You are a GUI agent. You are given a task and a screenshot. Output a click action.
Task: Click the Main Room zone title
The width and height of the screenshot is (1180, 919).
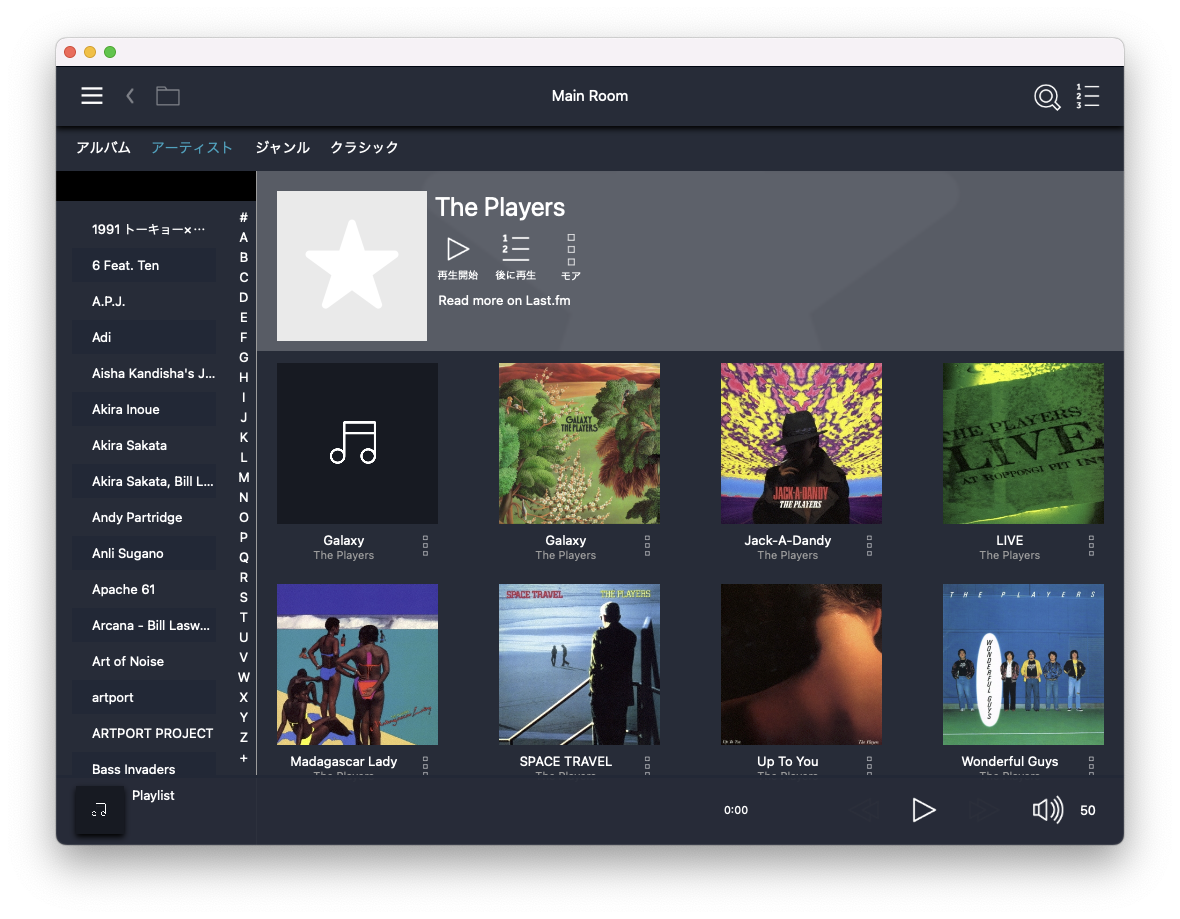(x=590, y=96)
